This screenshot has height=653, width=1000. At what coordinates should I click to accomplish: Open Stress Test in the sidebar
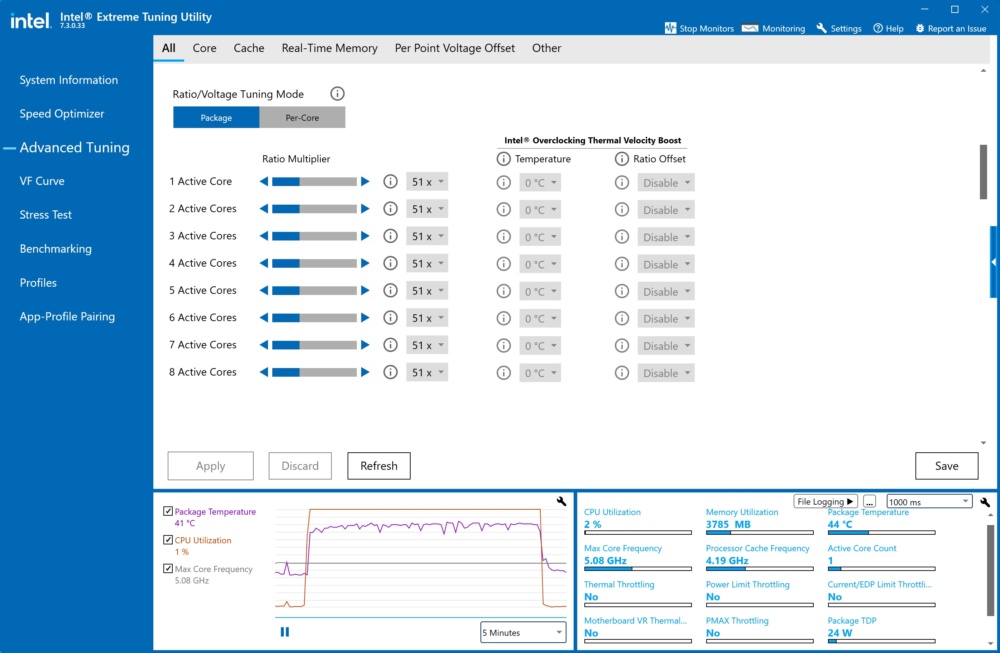coord(45,215)
